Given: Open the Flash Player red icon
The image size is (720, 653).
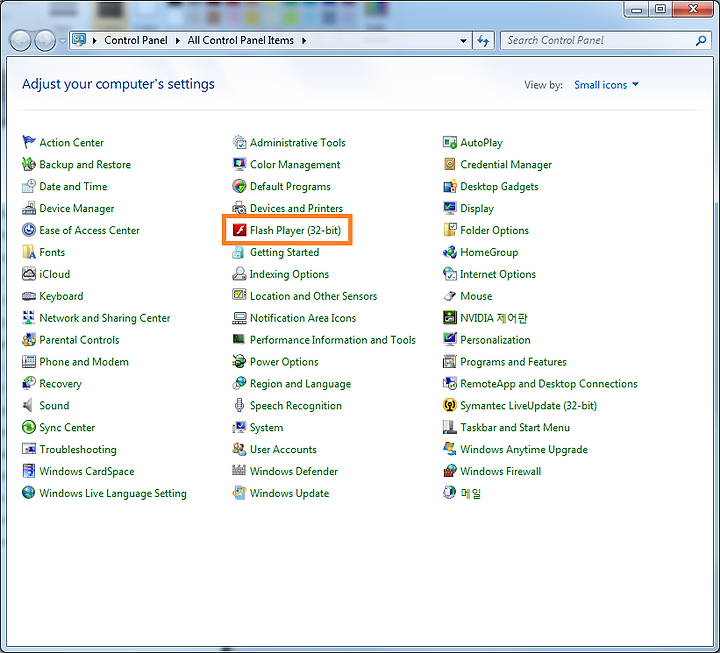Looking at the screenshot, I should tap(239, 230).
